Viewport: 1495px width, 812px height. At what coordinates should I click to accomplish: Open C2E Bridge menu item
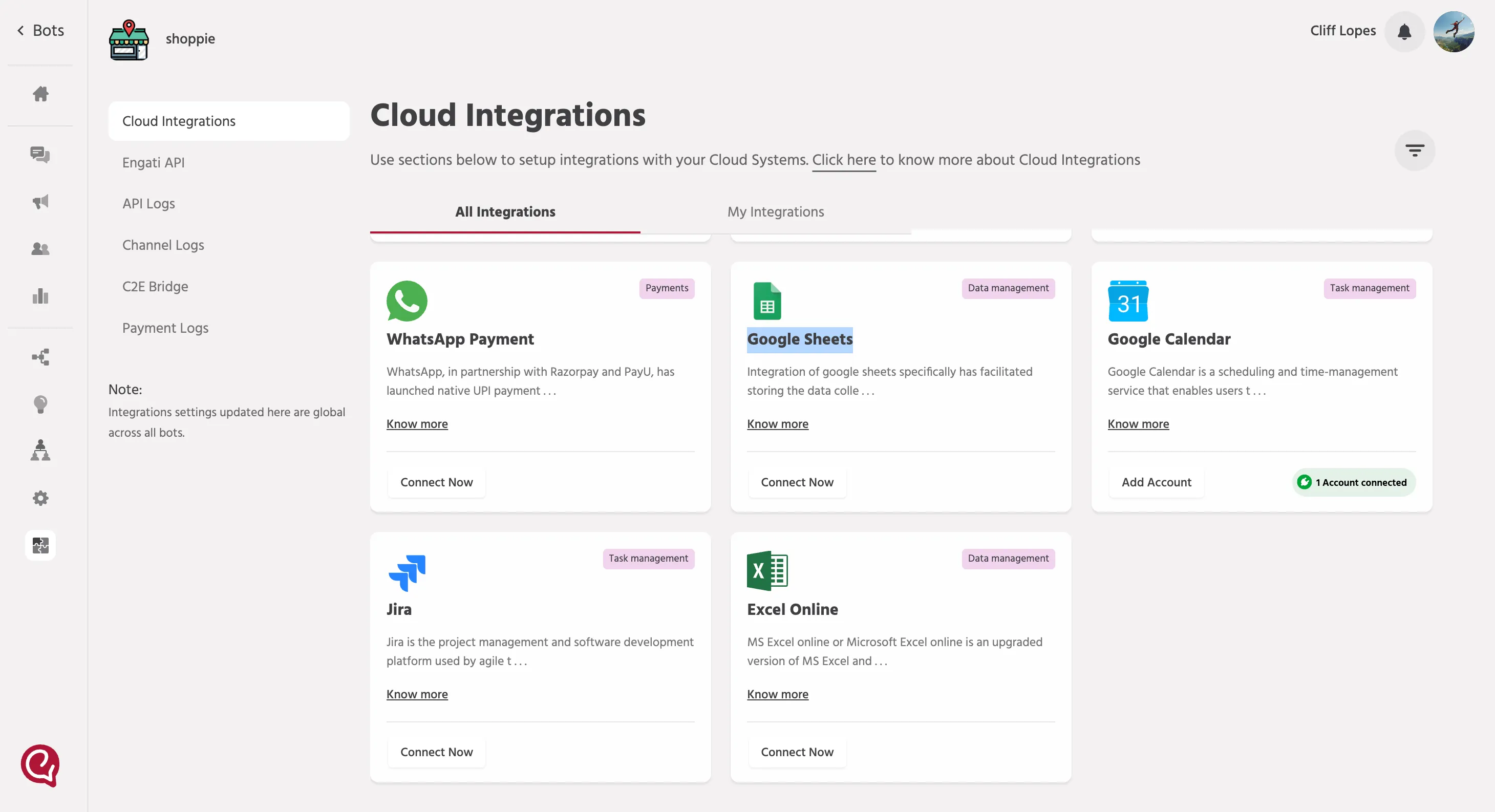155,287
